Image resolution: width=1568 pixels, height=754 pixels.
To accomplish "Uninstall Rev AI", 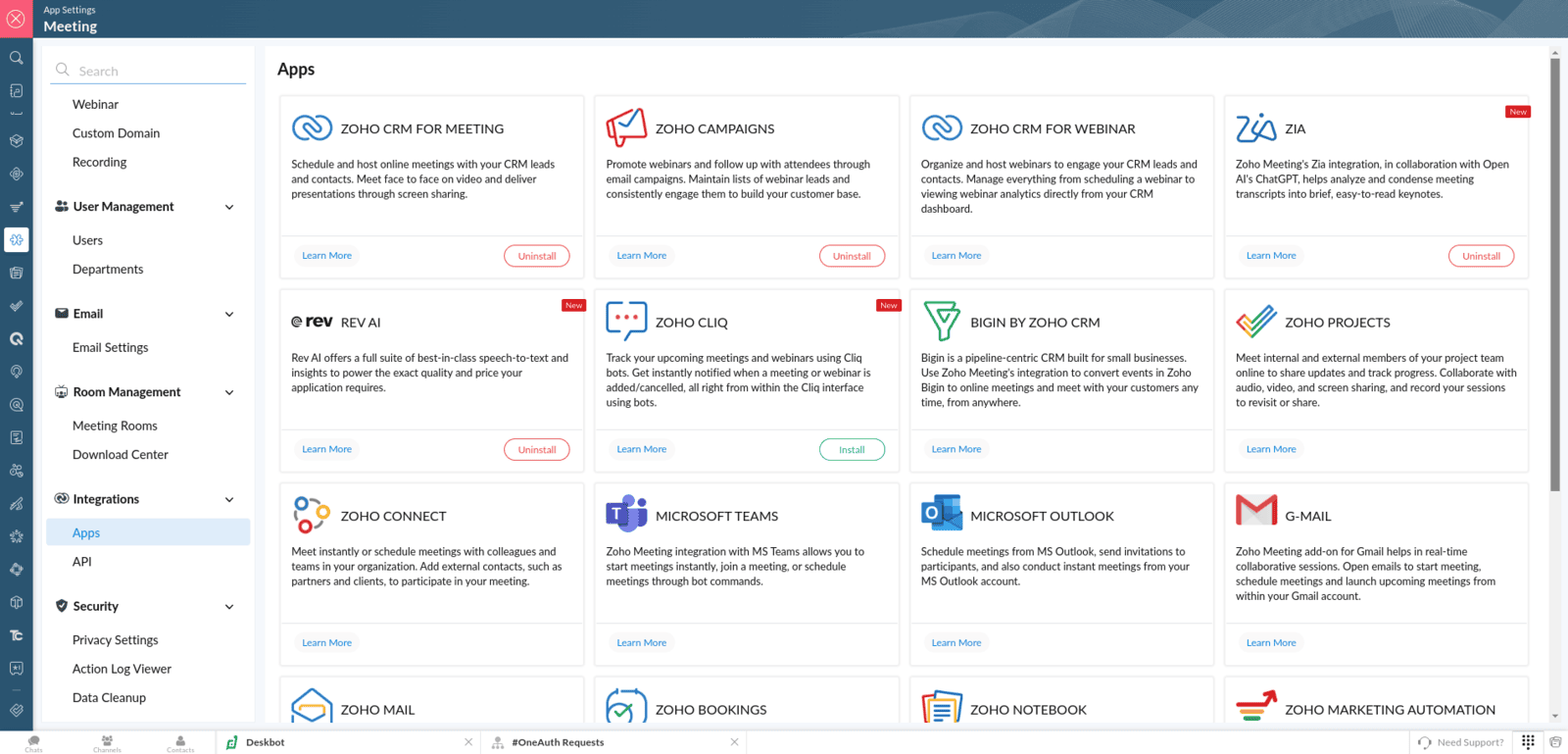I will click(537, 449).
